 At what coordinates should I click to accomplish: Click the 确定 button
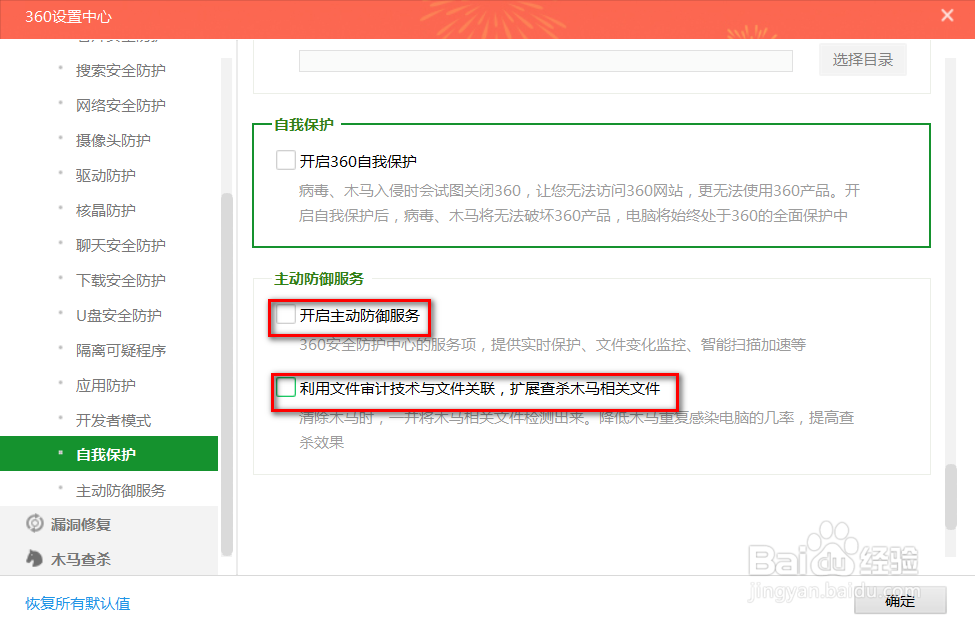900,601
